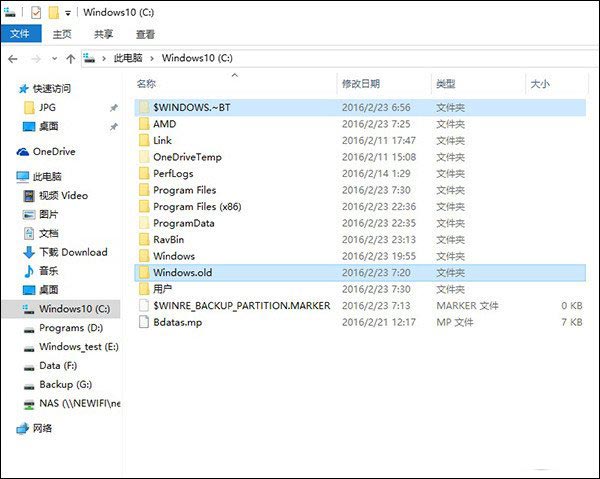Image resolution: width=600 pixels, height=479 pixels.
Task: Expand the chevron before 此电脑 in address bar
Action: coord(104,59)
